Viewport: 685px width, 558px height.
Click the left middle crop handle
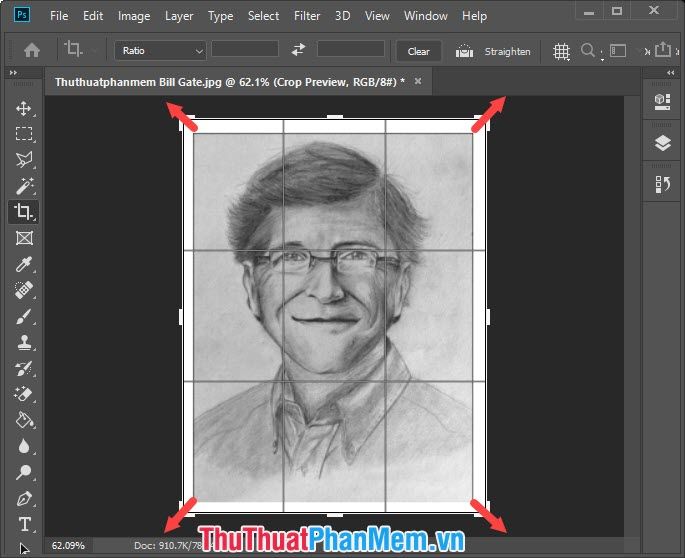[x=181, y=316]
